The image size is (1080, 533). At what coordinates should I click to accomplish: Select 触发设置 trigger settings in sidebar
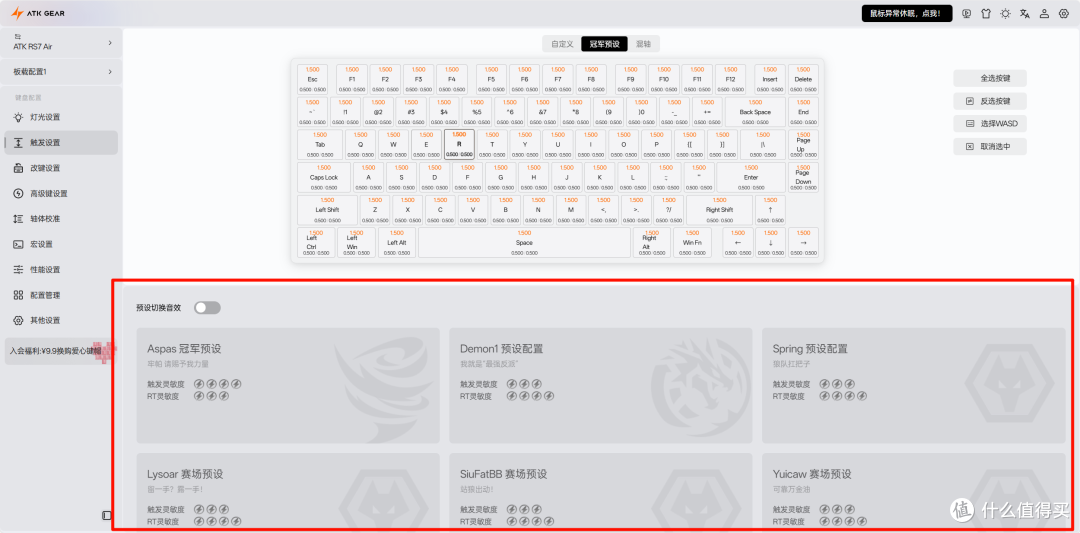click(61, 143)
